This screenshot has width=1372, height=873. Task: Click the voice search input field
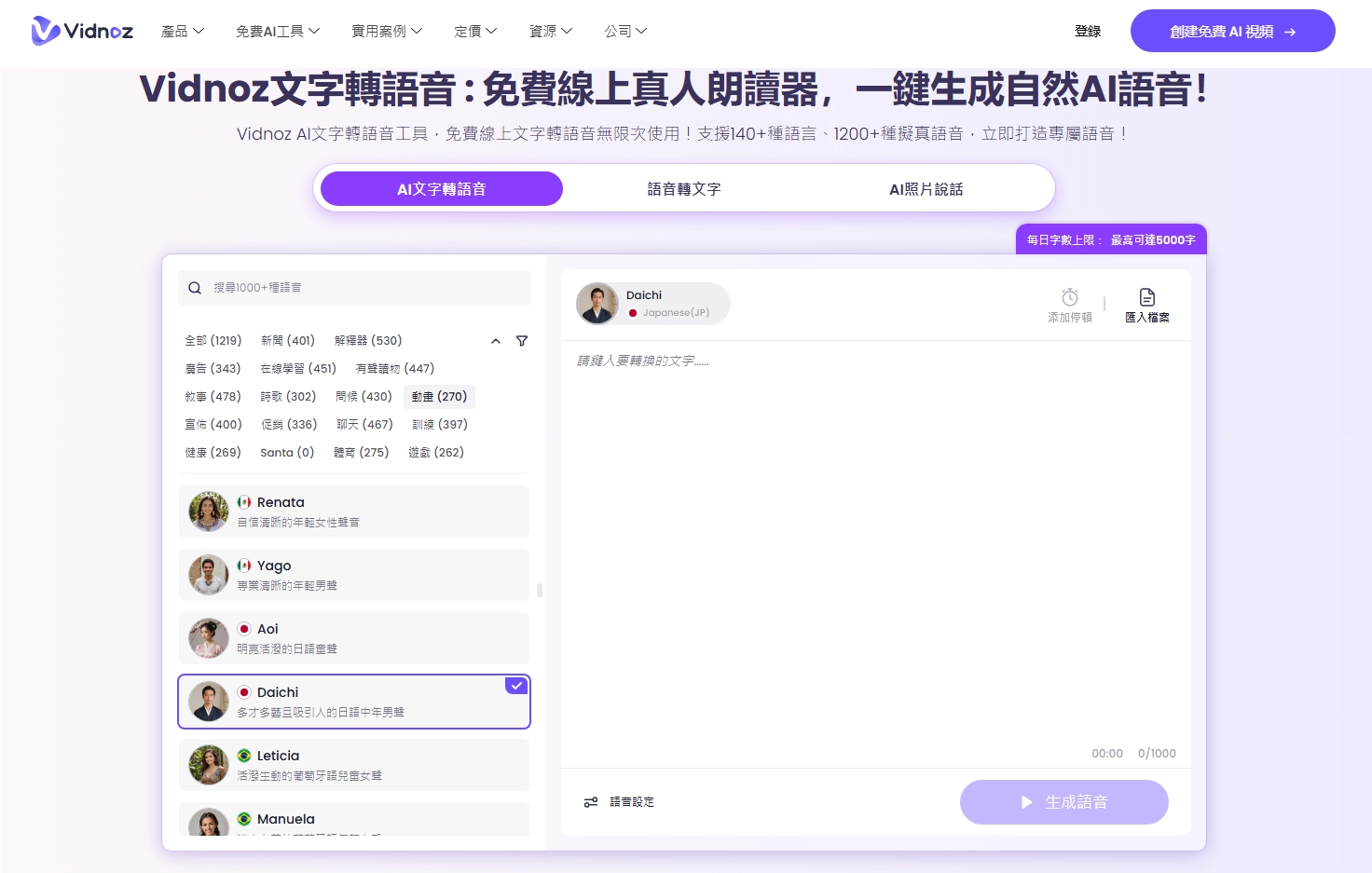[x=354, y=288]
